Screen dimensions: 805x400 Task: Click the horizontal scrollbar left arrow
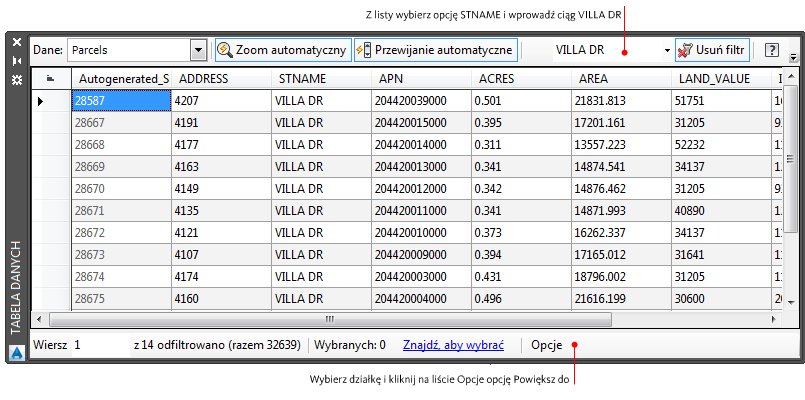(x=39, y=319)
